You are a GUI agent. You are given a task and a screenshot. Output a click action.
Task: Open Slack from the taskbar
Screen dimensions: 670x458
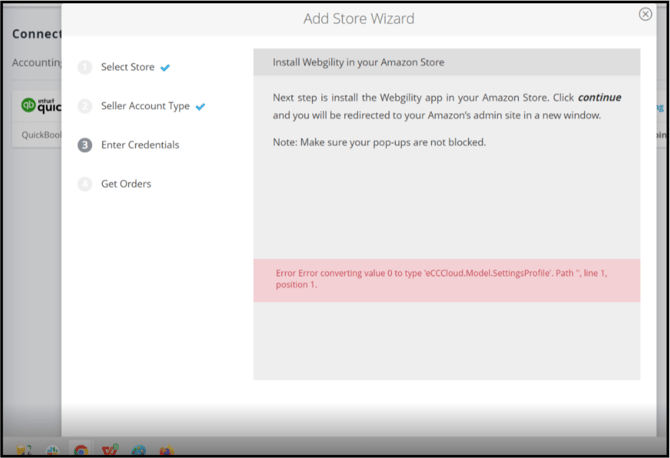click(51, 450)
